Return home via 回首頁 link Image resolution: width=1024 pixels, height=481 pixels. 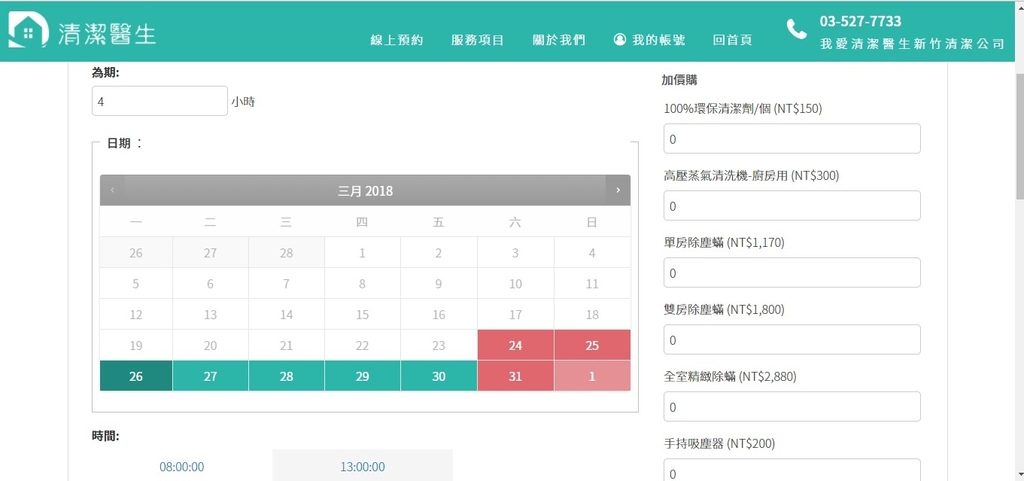point(732,41)
